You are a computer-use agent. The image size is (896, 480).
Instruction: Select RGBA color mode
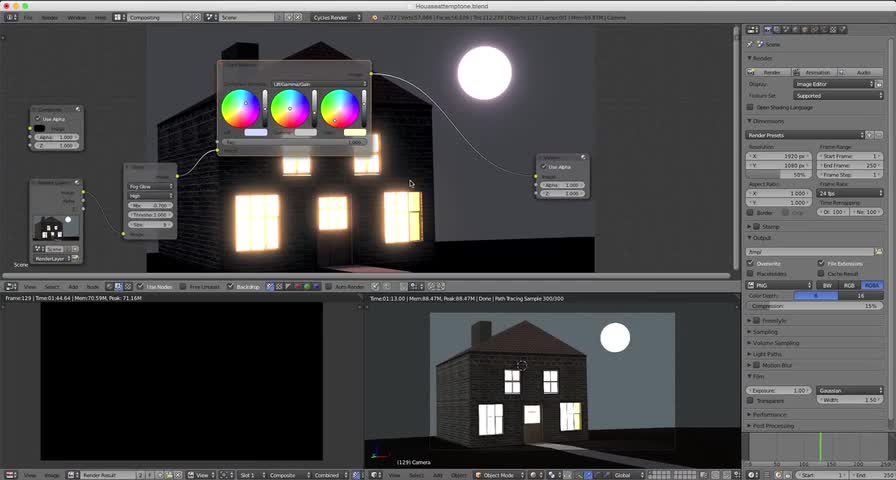(x=872, y=285)
